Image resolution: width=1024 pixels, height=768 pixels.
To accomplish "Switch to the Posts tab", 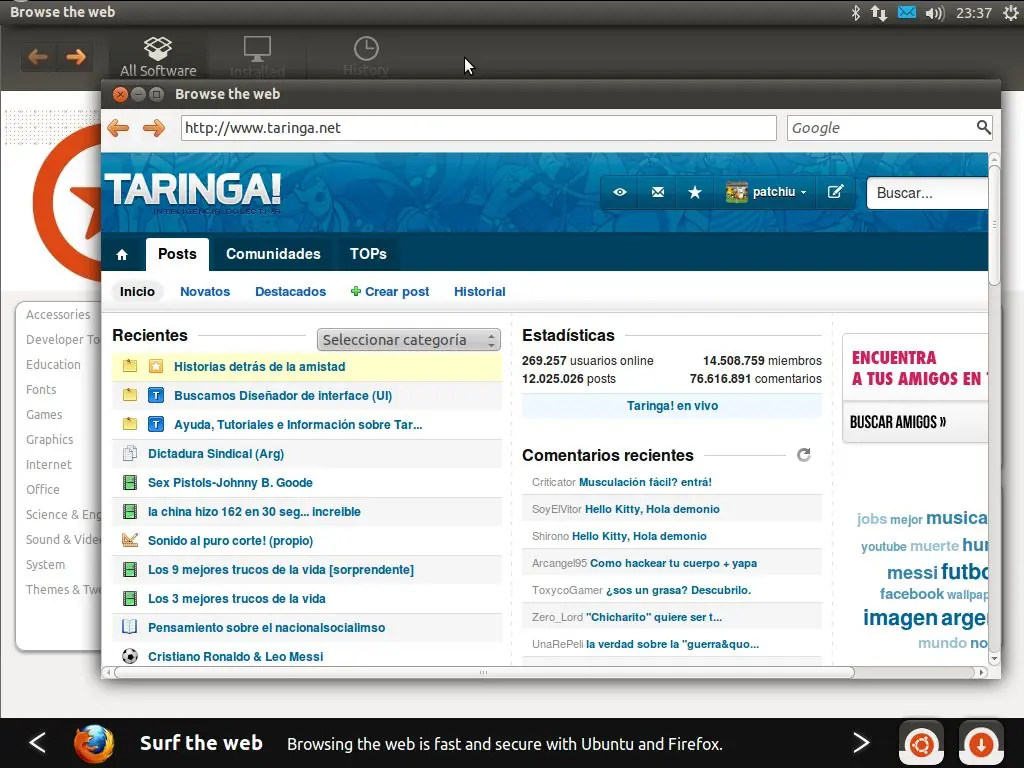I will (x=177, y=254).
